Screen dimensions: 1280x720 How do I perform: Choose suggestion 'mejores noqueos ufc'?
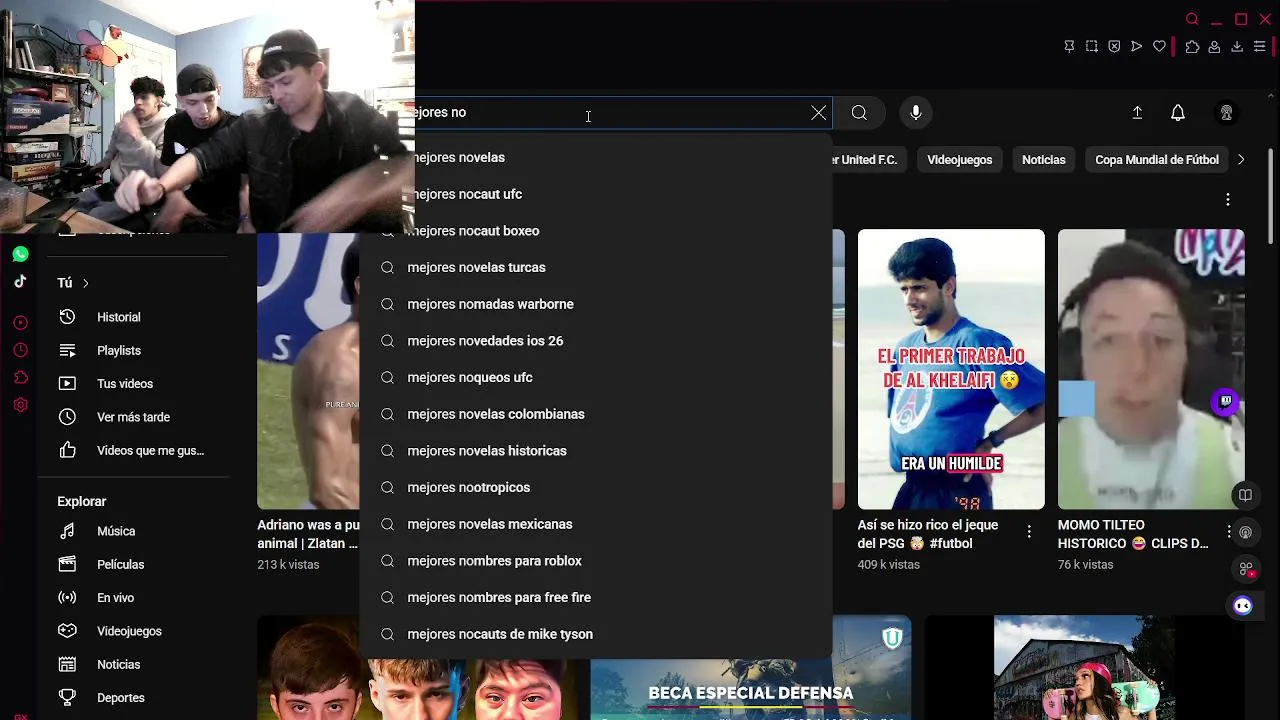coord(596,377)
